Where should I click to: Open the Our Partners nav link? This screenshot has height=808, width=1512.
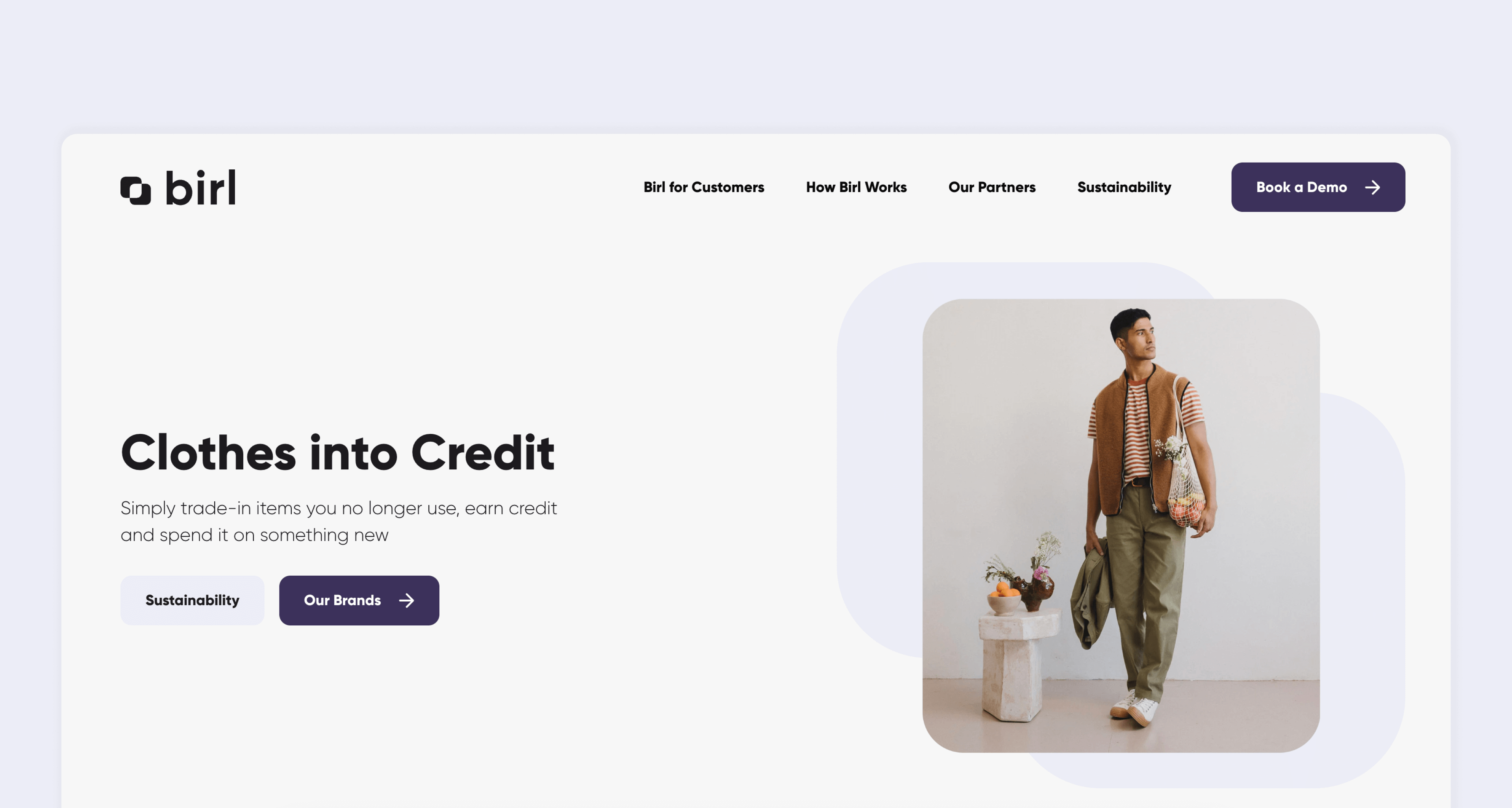[x=992, y=187]
